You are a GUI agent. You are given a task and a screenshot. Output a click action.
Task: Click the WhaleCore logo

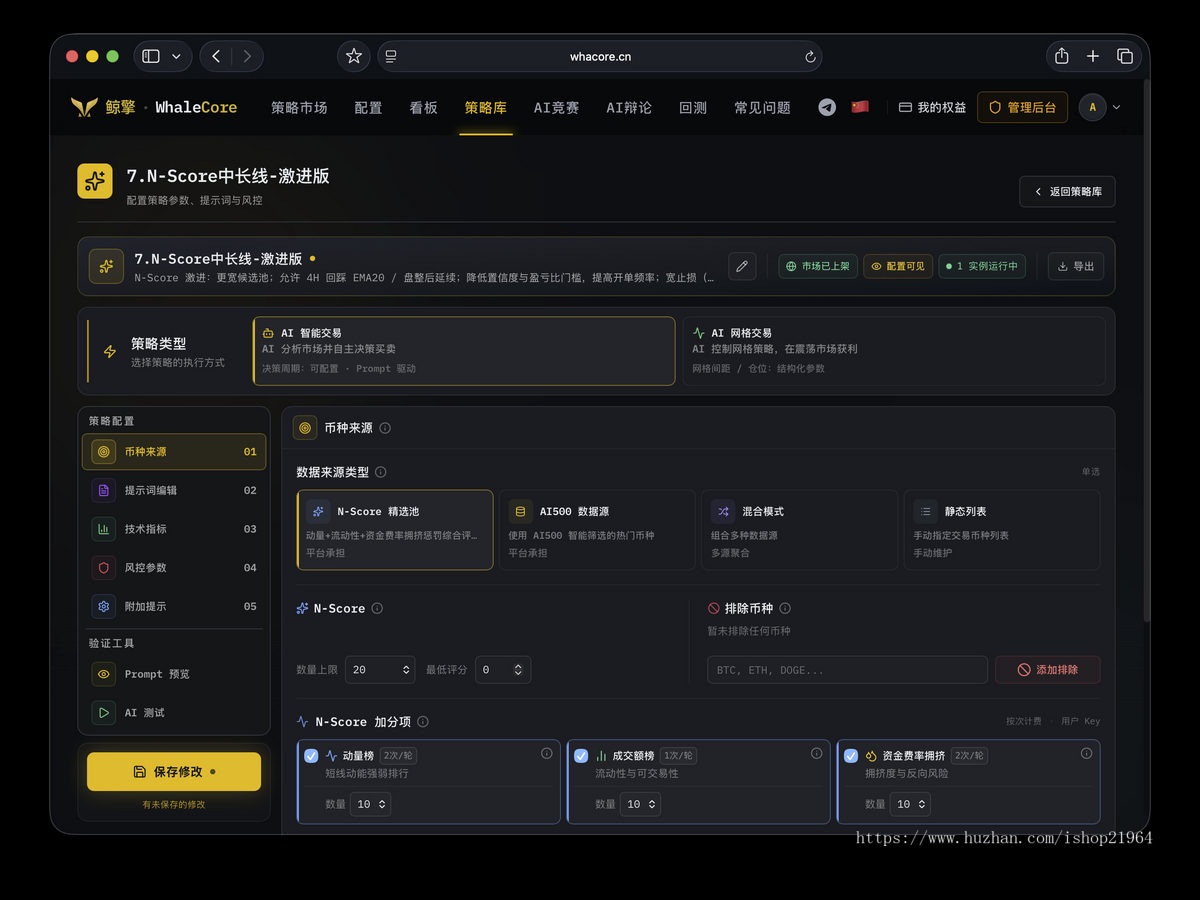(x=154, y=107)
